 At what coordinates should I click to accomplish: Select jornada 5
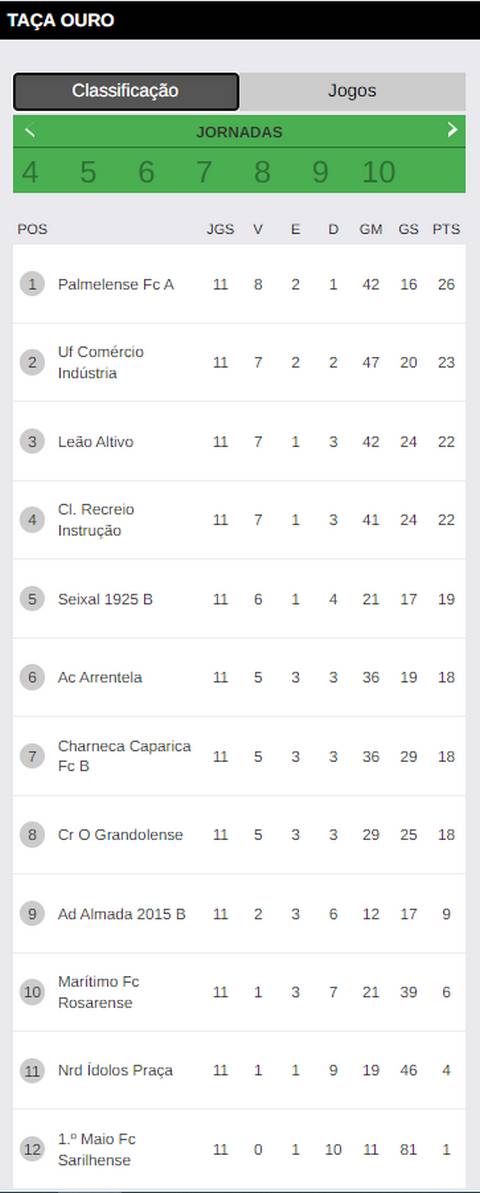[x=88, y=172]
